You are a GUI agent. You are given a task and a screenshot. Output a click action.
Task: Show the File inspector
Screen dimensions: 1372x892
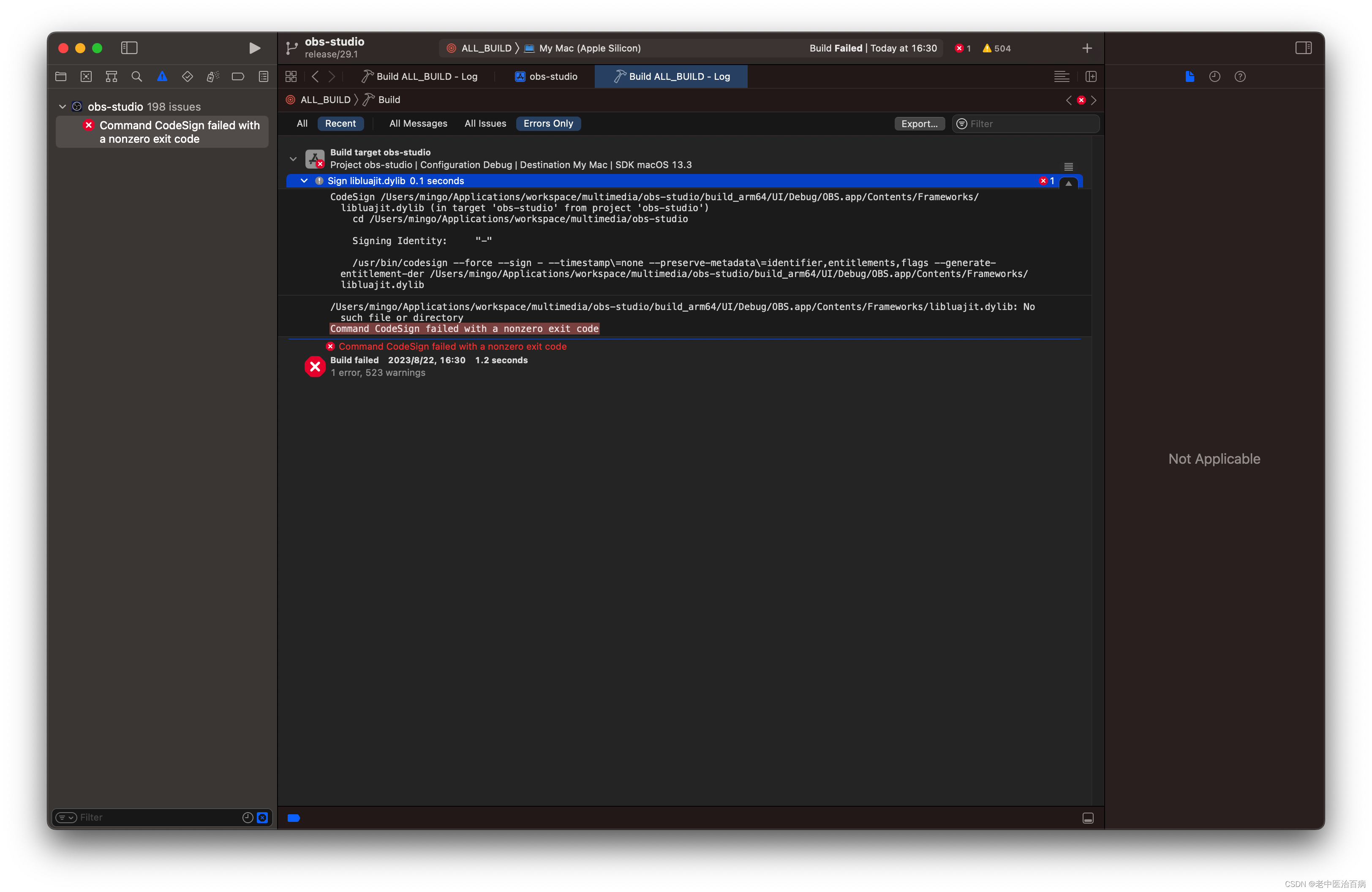pyautogui.click(x=1189, y=76)
